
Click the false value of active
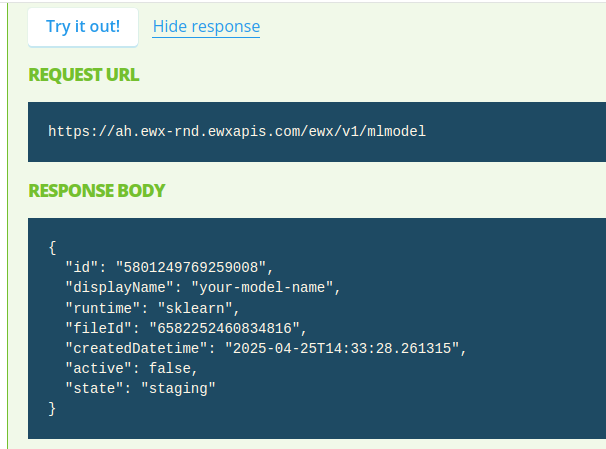(170, 368)
